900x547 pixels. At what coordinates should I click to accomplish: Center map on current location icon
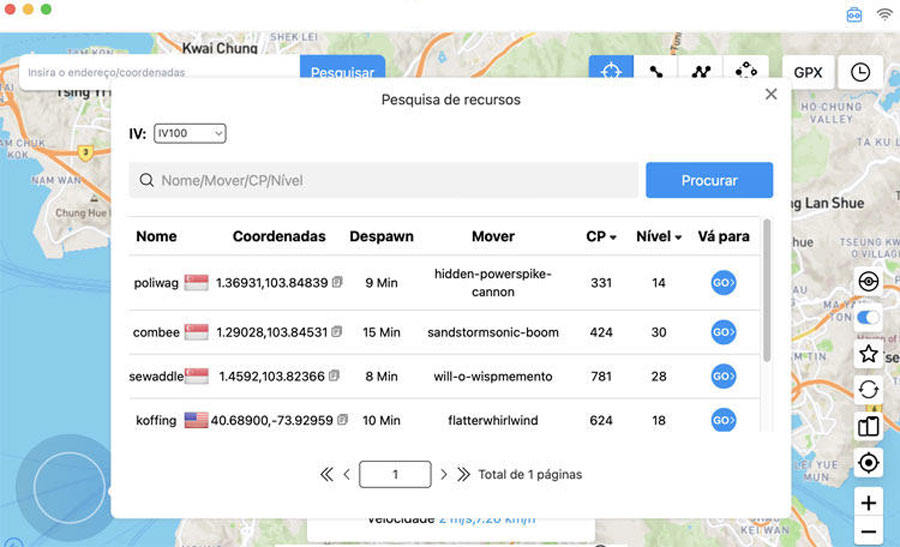coord(868,463)
